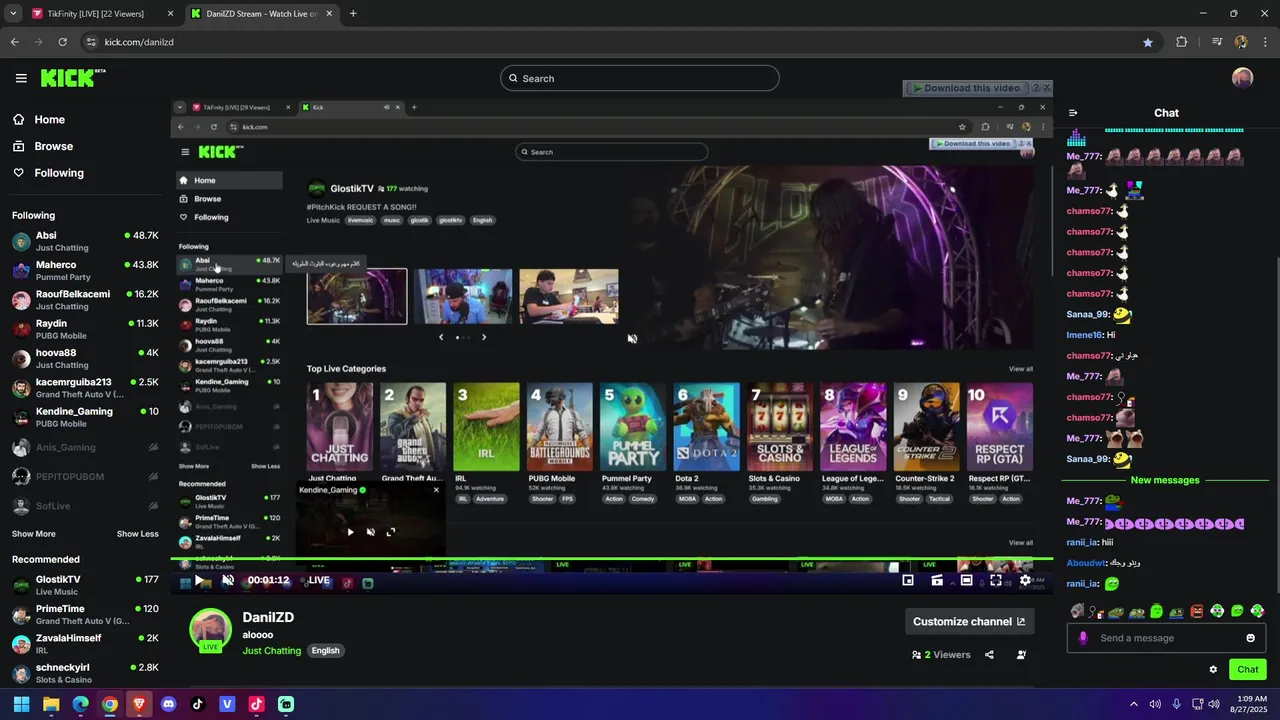Bookmark this page with the star icon

1148,42
